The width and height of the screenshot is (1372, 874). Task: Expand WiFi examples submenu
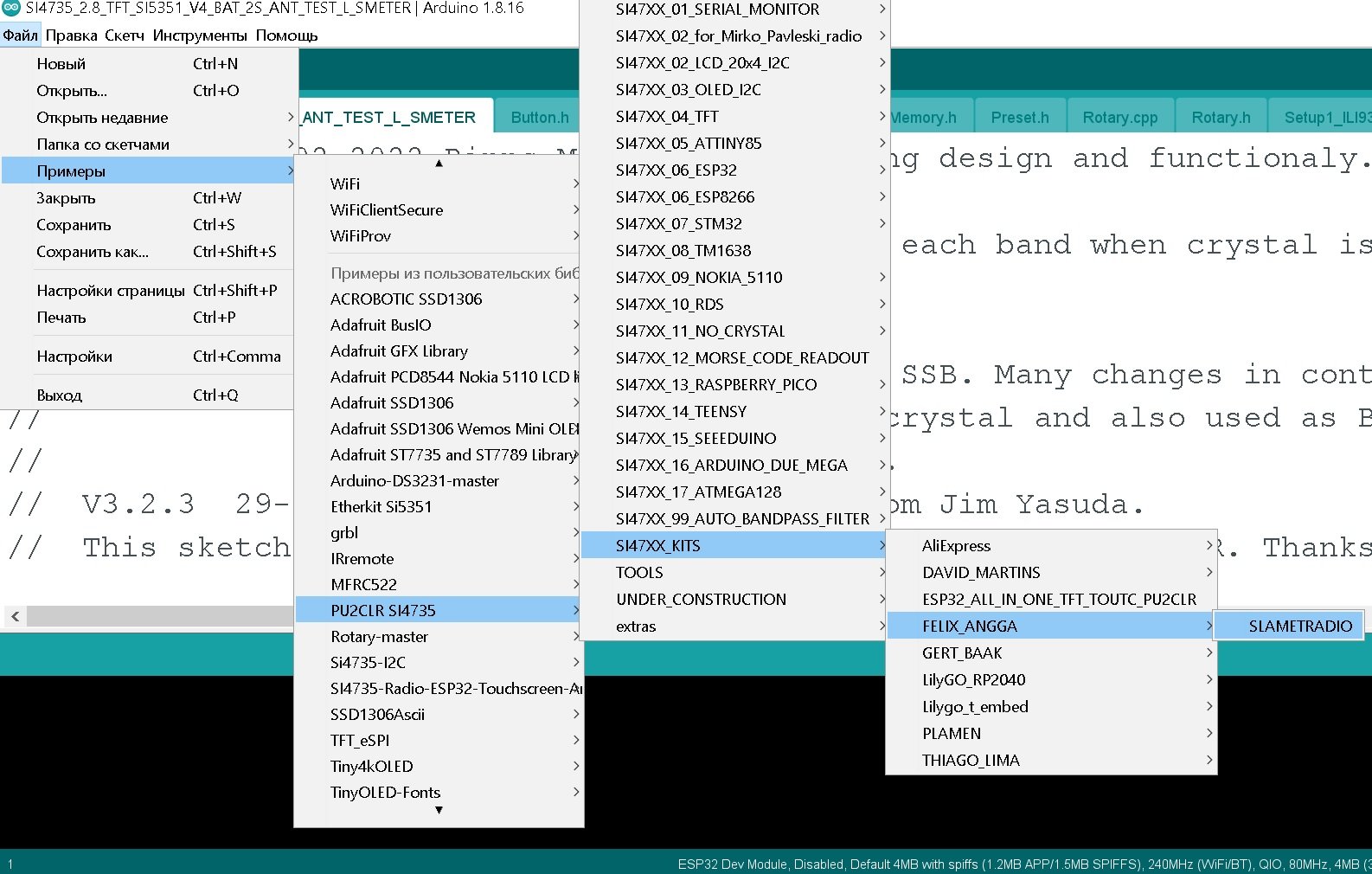click(x=439, y=183)
